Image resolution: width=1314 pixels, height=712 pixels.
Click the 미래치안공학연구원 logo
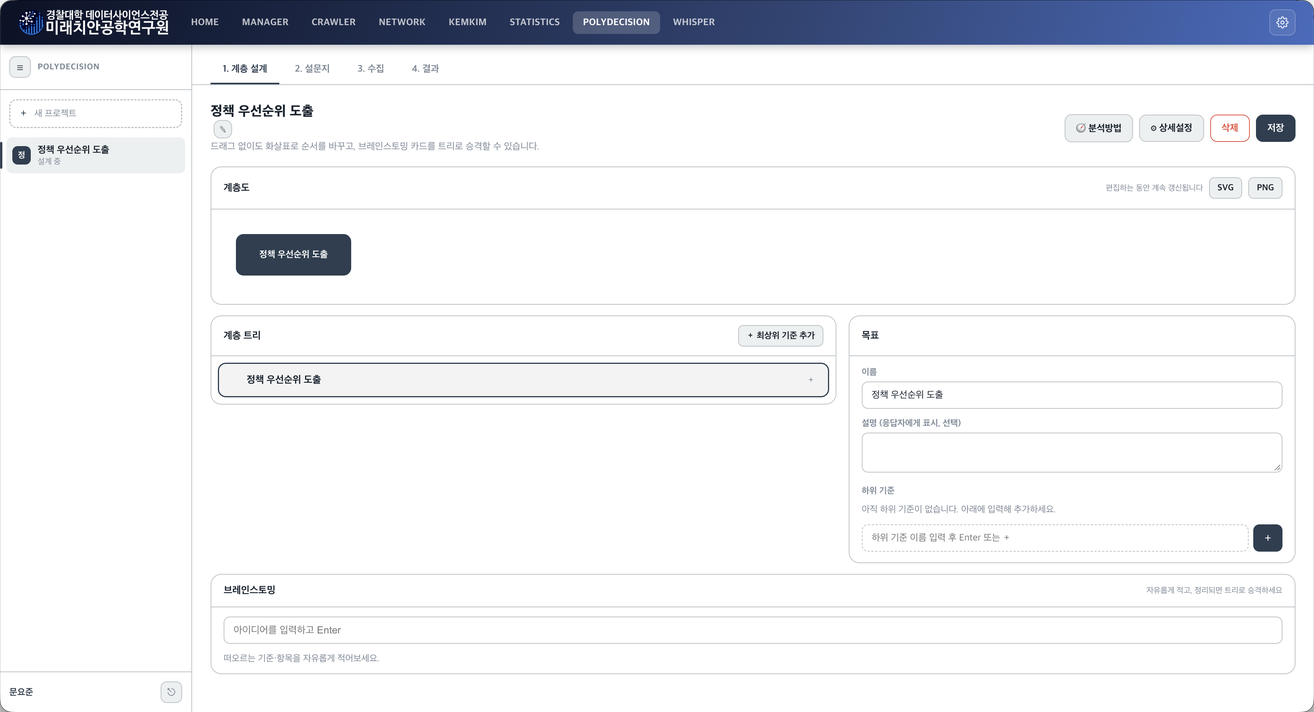94,22
